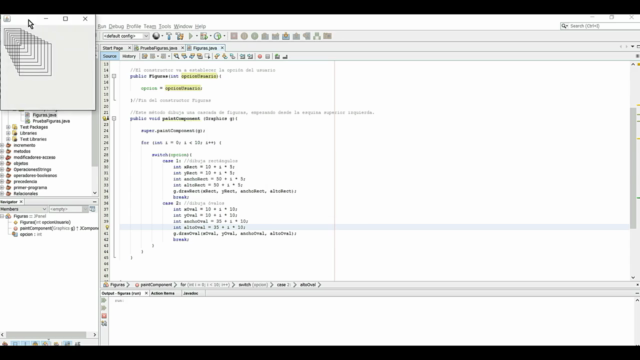
Task: Click Projects panel horizontal scrollbar
Action: click(x=46, y=334)
